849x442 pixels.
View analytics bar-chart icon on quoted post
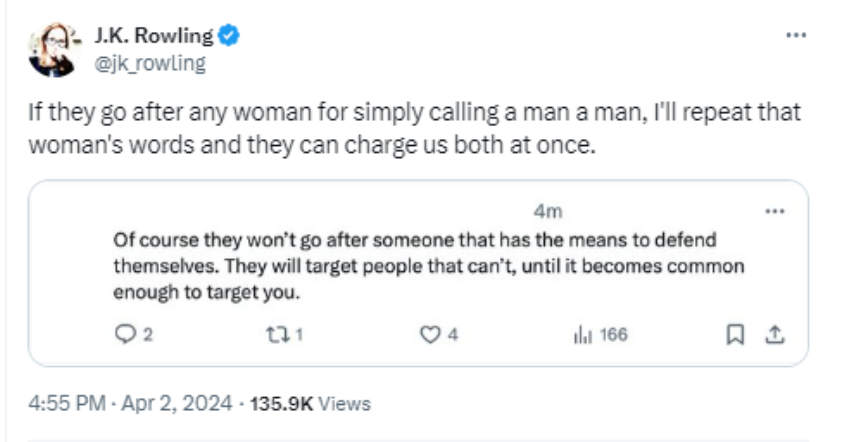[582, 335]
